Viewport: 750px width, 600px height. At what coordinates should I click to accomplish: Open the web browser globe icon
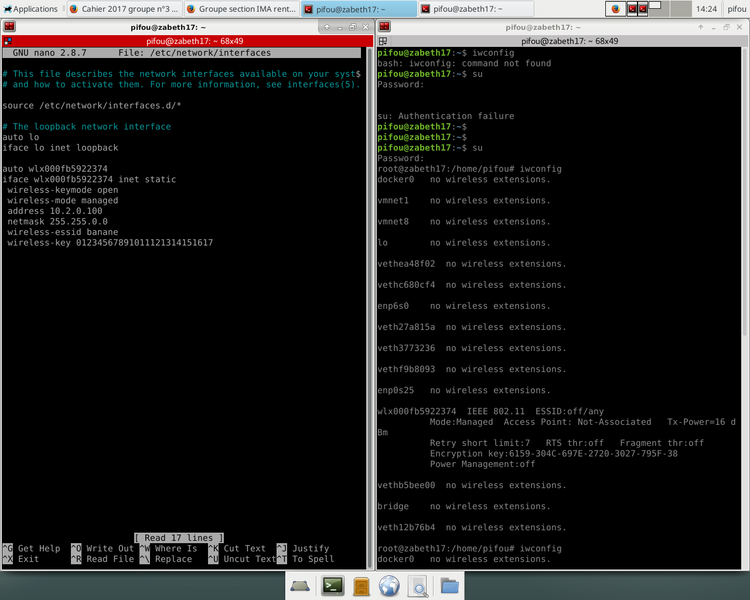pyautogui.click(x=389, y=586)
